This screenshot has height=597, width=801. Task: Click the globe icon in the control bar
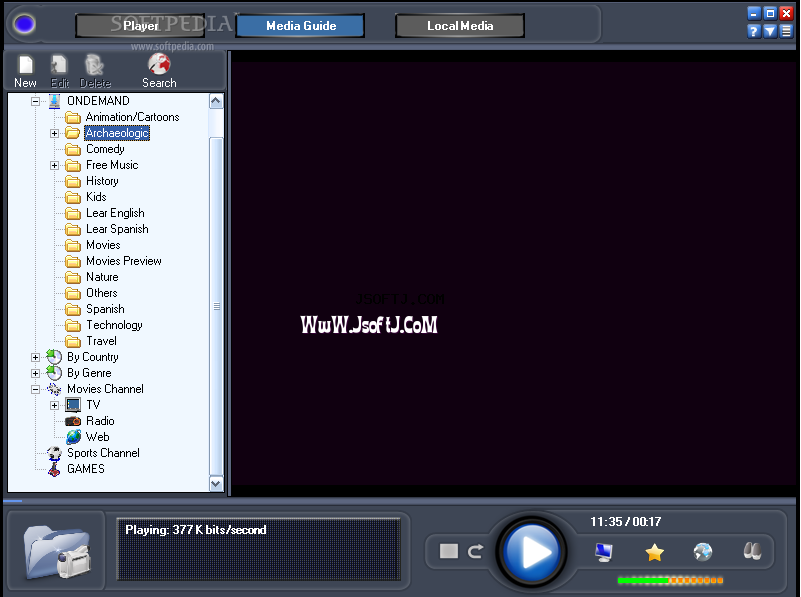click(703, 552)
